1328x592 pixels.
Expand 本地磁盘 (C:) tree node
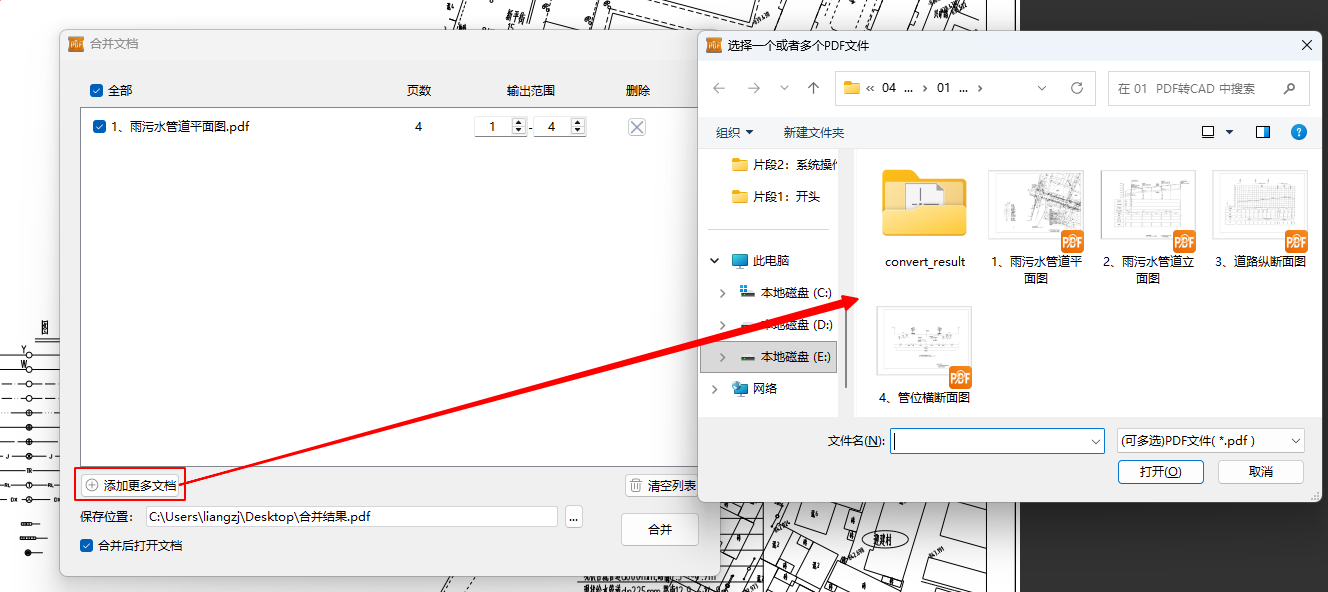click(723, 293)
